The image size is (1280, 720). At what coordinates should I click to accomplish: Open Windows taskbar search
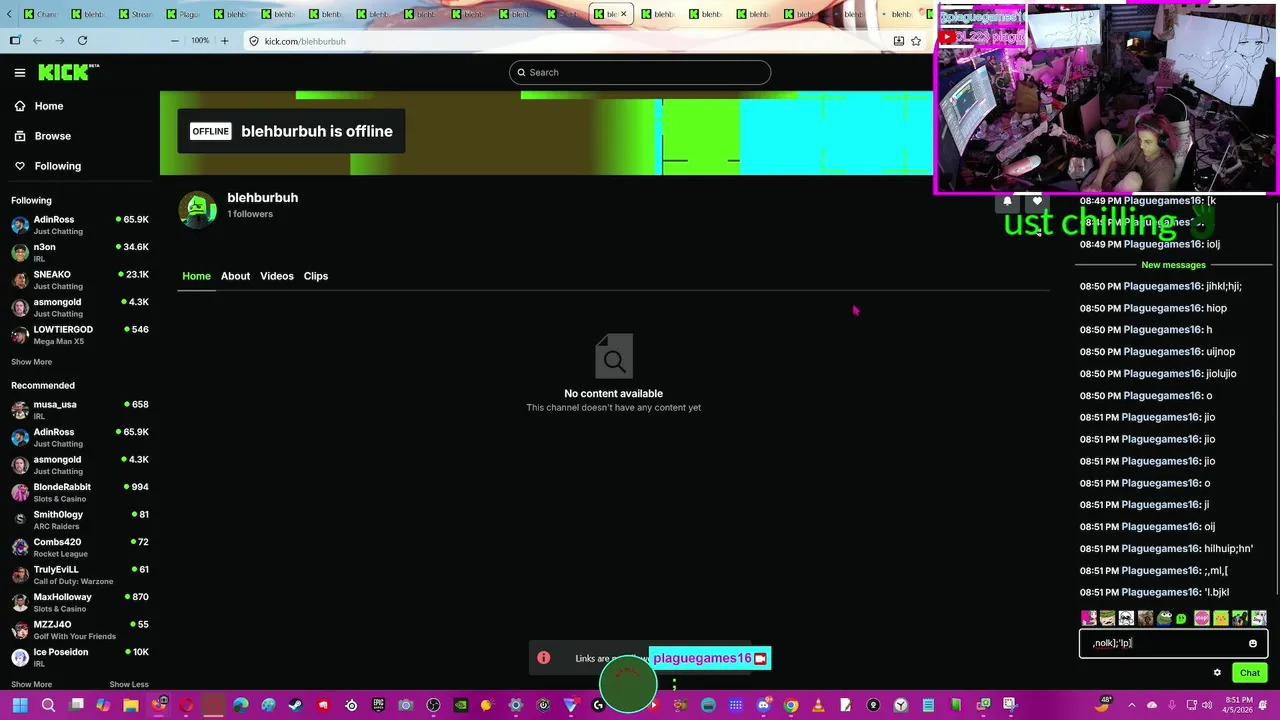coord(48,706)
